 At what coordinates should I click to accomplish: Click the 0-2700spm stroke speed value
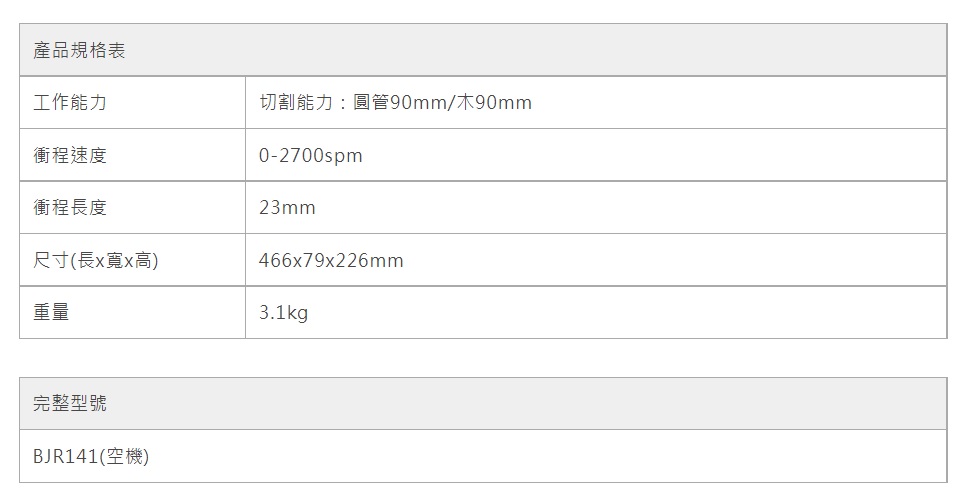click(310, 156)
